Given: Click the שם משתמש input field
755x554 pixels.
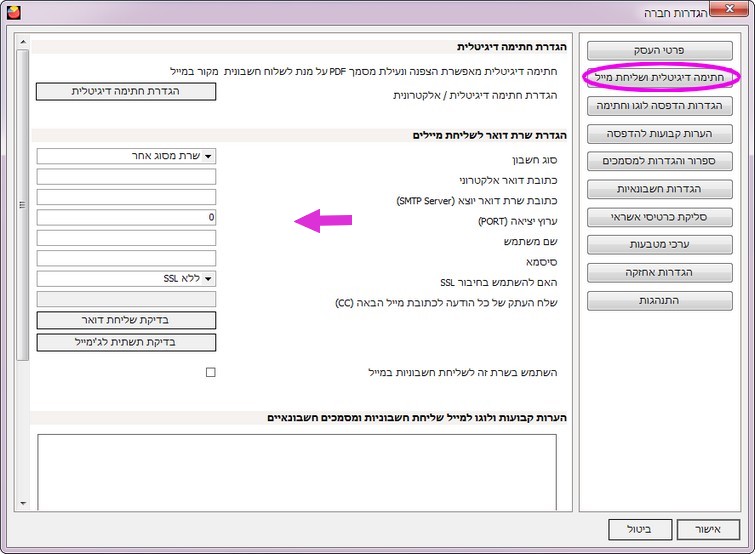Looking at the screenshot, I should (126, 238).
